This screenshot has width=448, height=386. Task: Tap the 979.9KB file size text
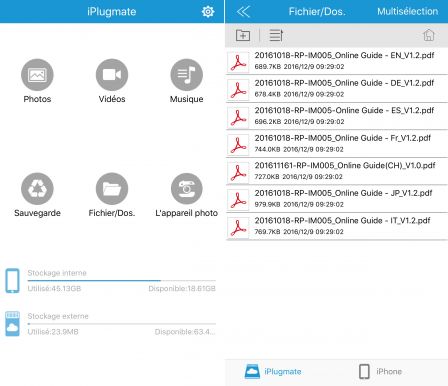pyautogui.click(x=267, y=204)
